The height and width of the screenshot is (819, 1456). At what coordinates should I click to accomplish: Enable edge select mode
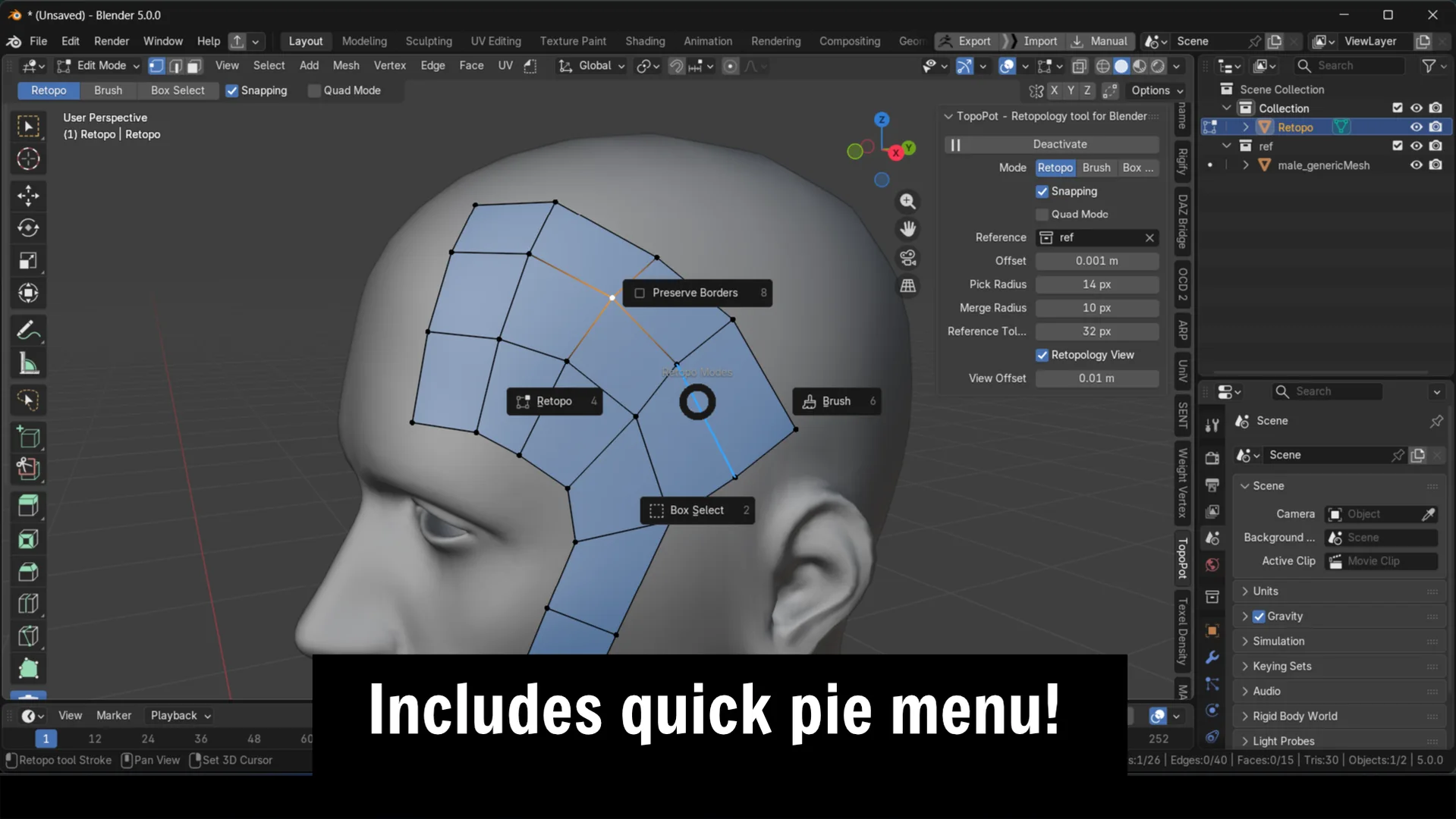pos(175,66)
